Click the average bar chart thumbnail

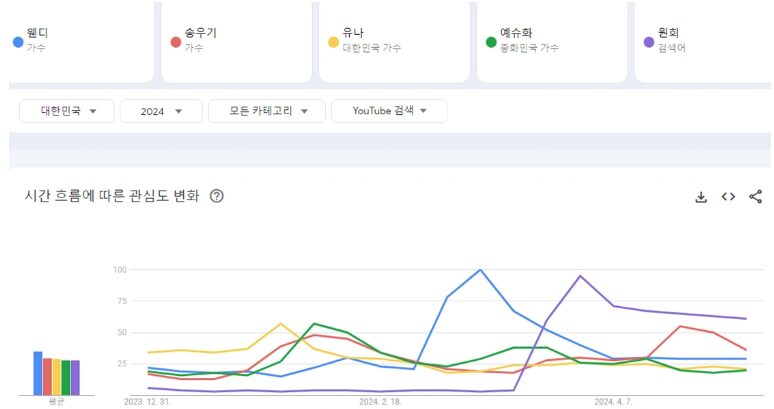(56, 373)
